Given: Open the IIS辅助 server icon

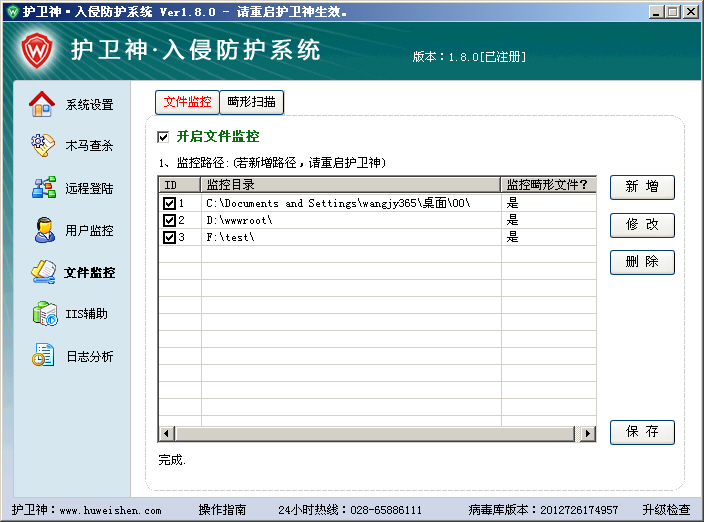Looking at the screenshot, I should coord(45,313).
